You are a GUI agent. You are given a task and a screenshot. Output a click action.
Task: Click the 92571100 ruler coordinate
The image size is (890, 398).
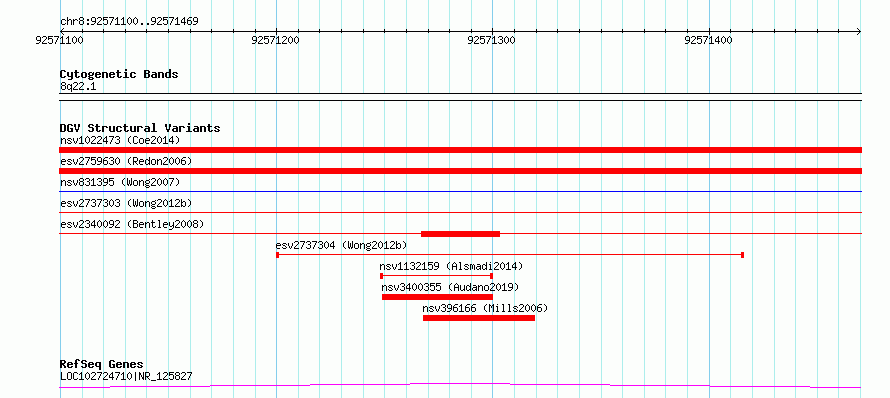pos(60,40)
